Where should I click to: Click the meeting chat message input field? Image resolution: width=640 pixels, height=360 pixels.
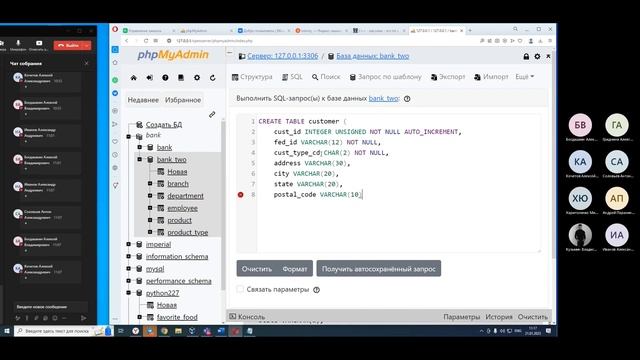pyautogui.click(x=51, y=307)
